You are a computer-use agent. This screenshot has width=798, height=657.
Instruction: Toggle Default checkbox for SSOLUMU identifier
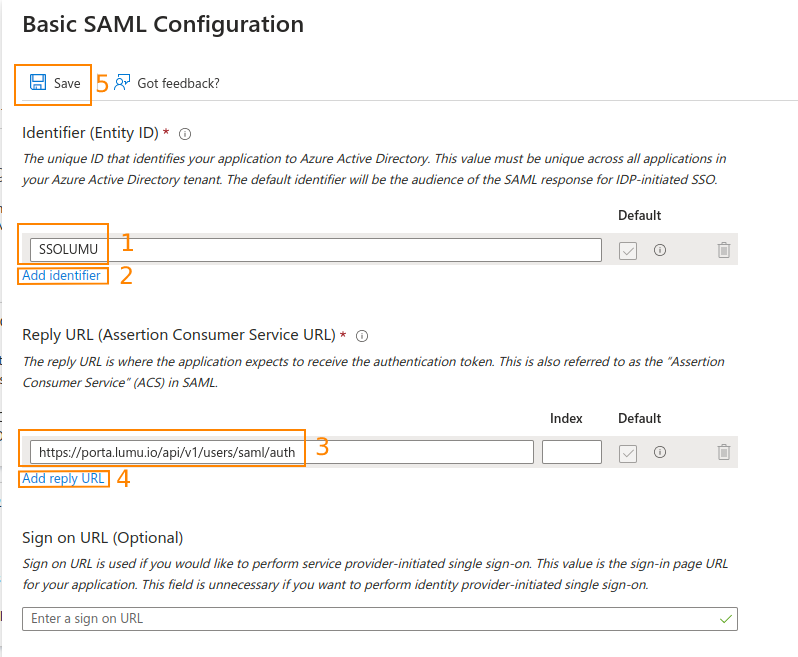tap(628, 250)
